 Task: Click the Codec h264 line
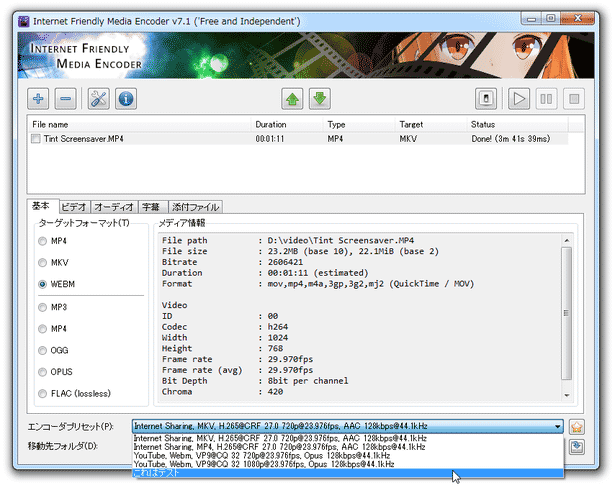[x=225, y=327]
